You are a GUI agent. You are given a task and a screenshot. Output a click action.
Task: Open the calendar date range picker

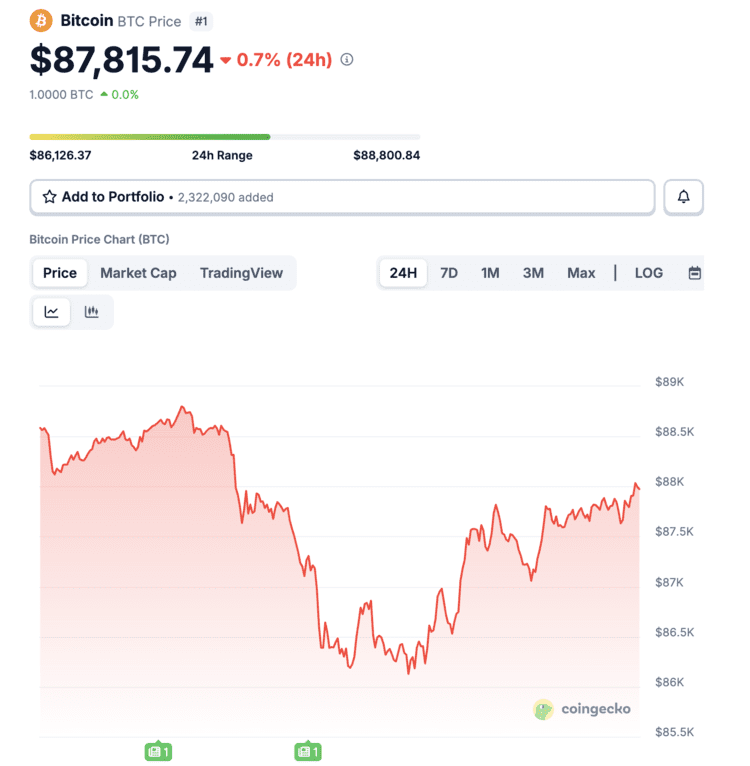coord(695,273)
